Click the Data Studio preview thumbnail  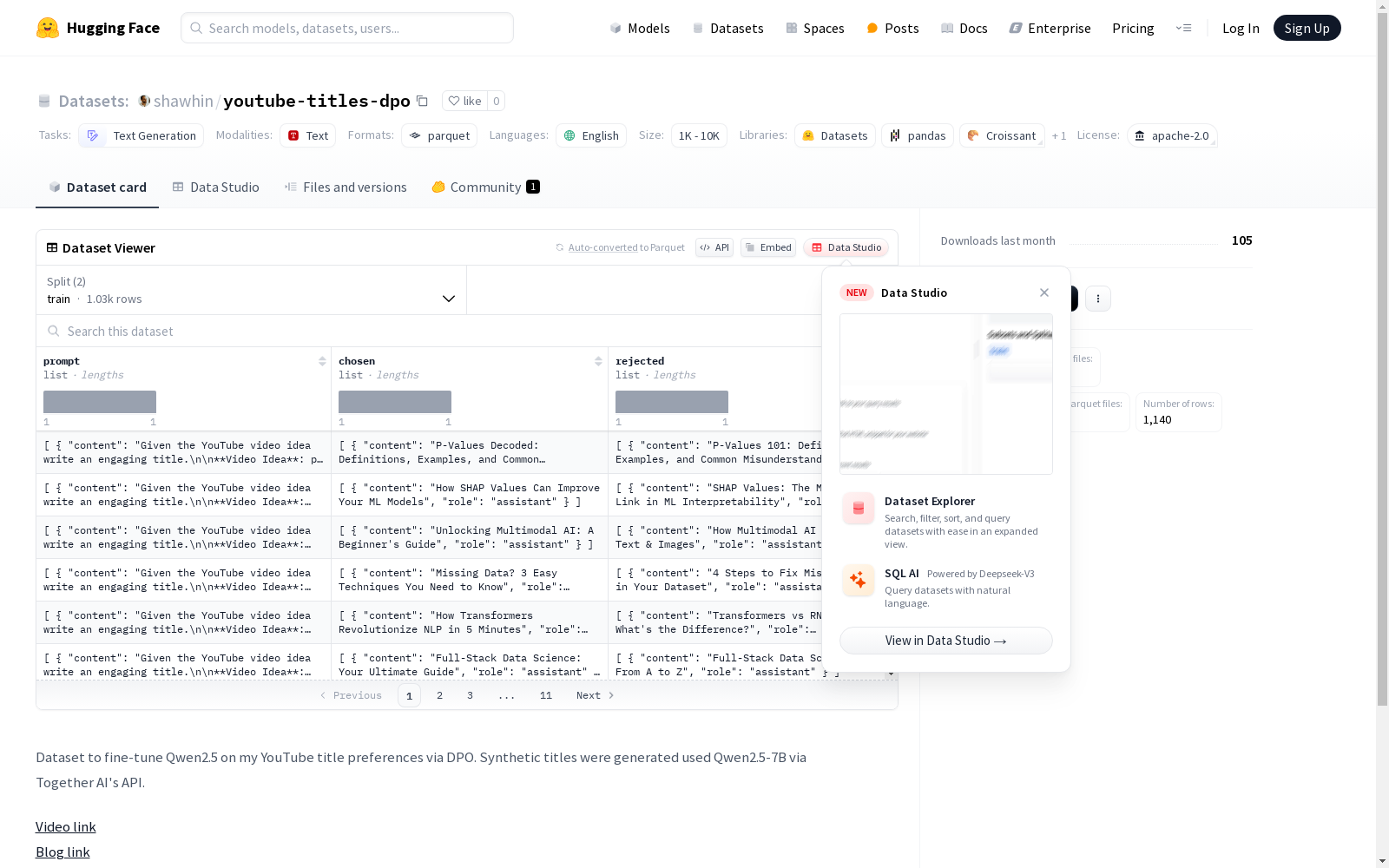pos(946,394)
